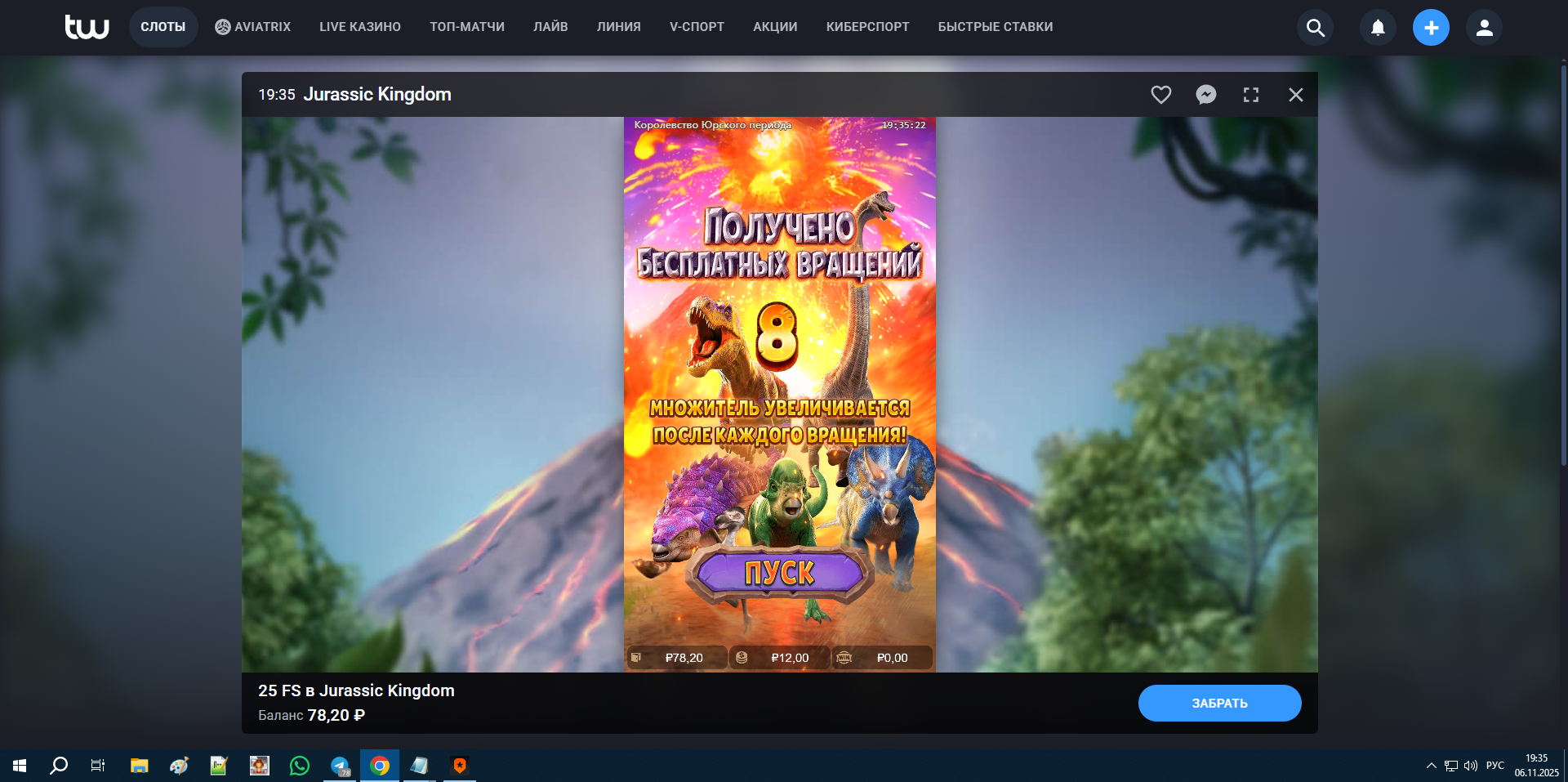
Task: Open the search magnifier in header
Action: coord(1315,28)
